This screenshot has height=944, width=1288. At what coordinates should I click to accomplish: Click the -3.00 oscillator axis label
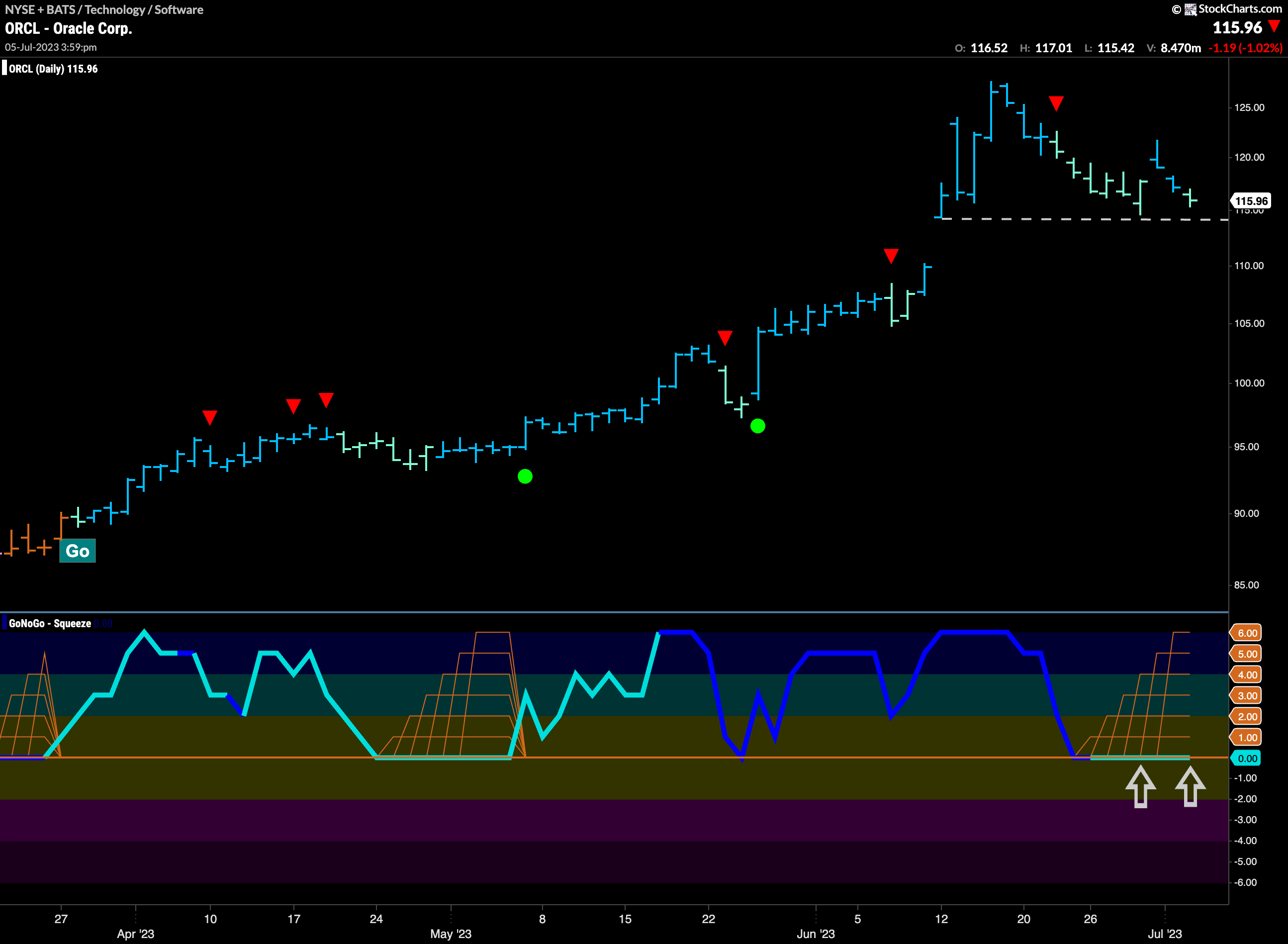tap(1245, 820)
